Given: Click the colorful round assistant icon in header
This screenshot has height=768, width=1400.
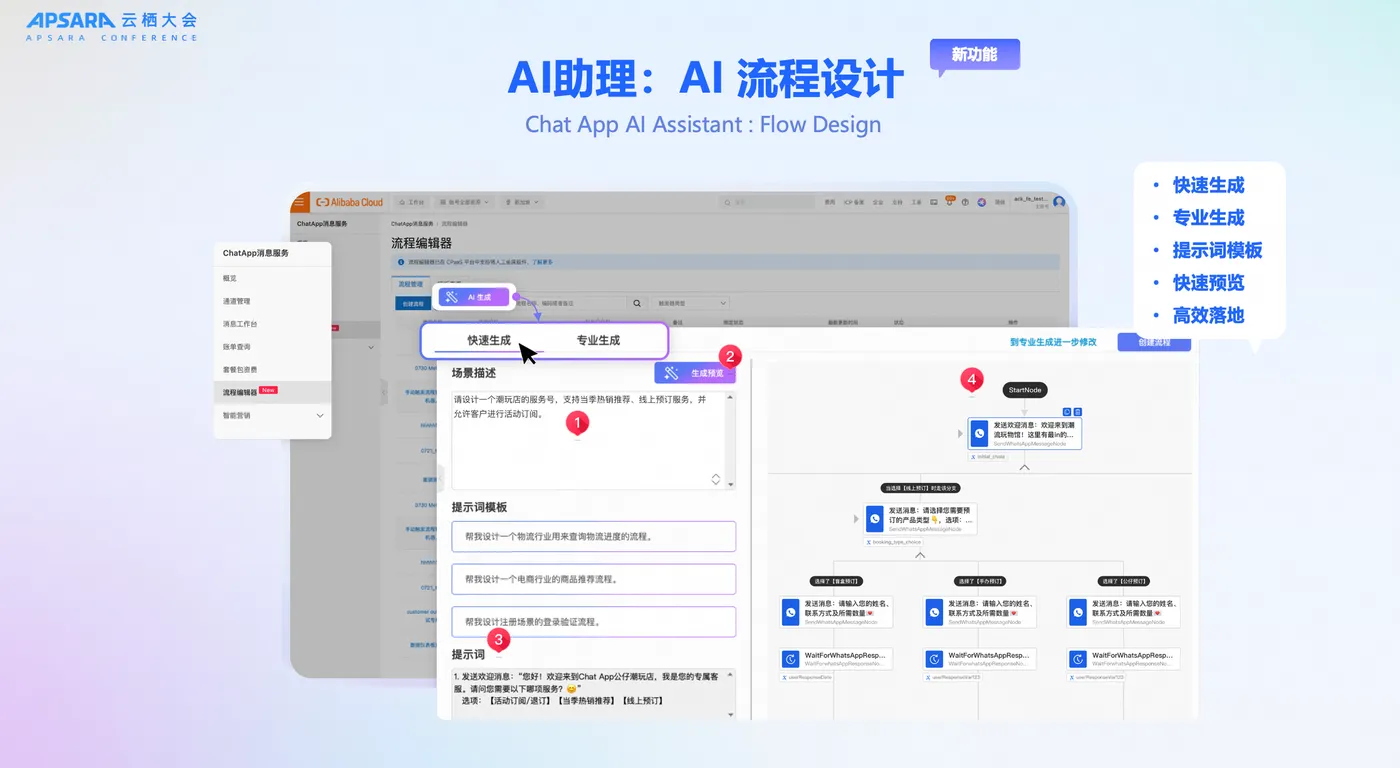Looking at the screenshot, I should click(982, 202).
